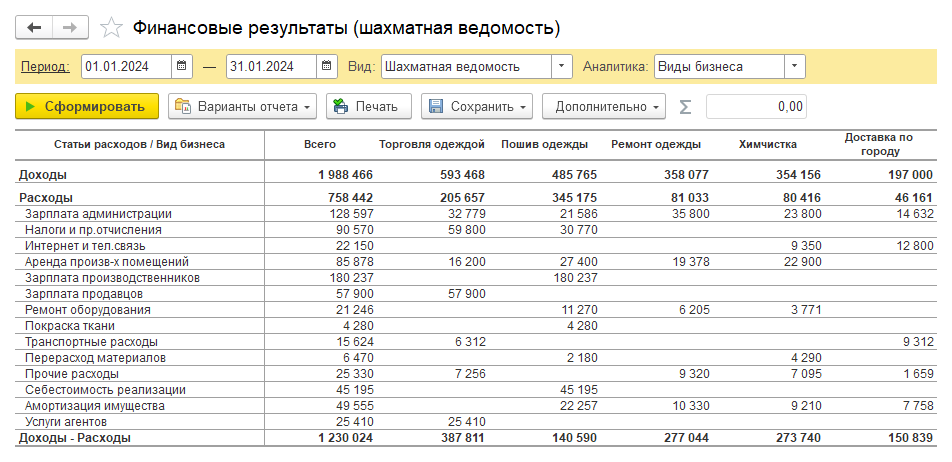Select Транспортные расходы row label
This screenshot has height=462, width=952.
pyautogui.click(x=91, y=342)
